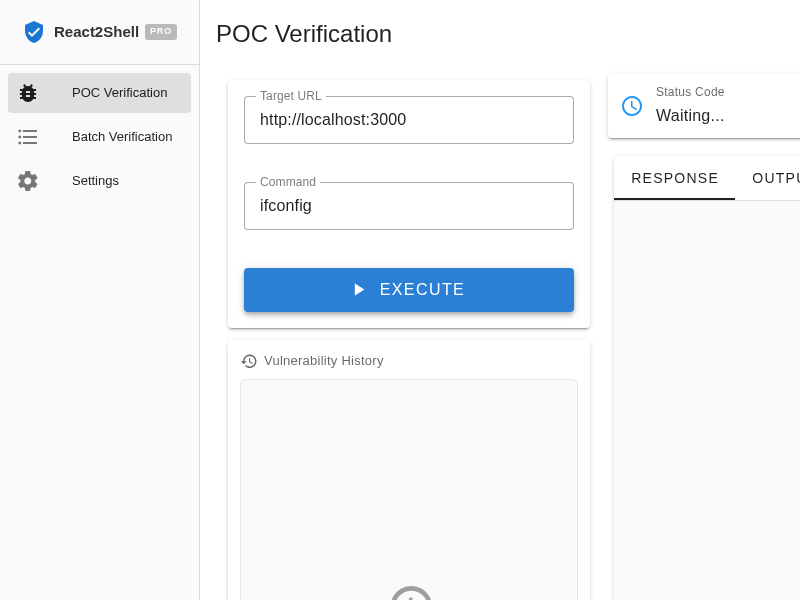Switch to the RESPONSE tab
This screenshot has height=600, width=800.
(674, 178)
